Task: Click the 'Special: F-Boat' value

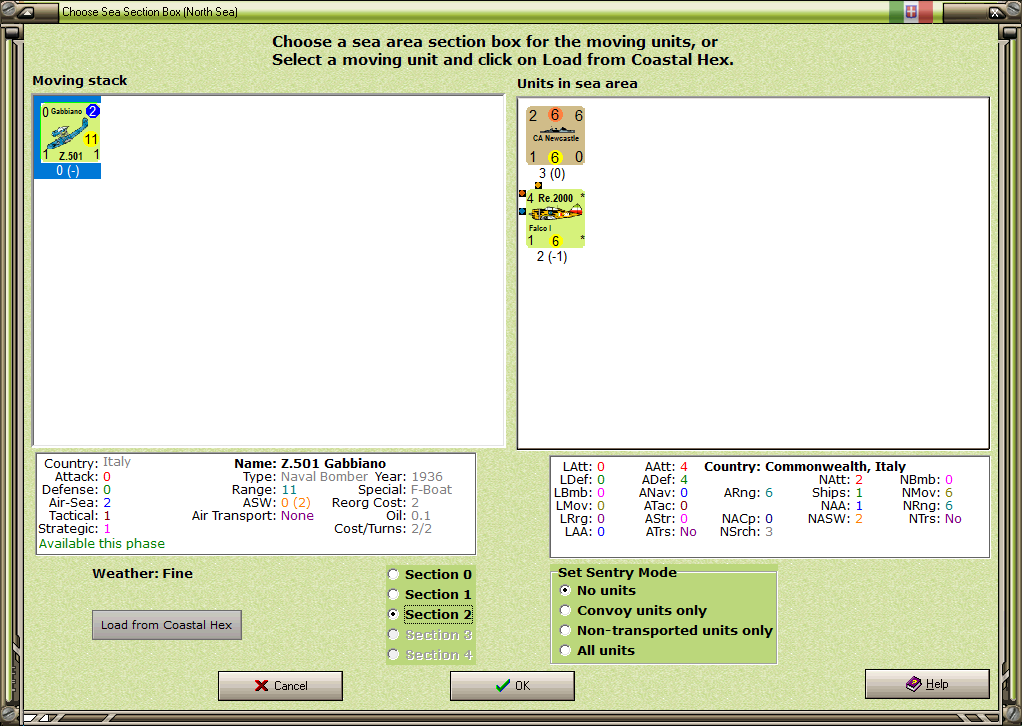Action: tap(405, 489)
